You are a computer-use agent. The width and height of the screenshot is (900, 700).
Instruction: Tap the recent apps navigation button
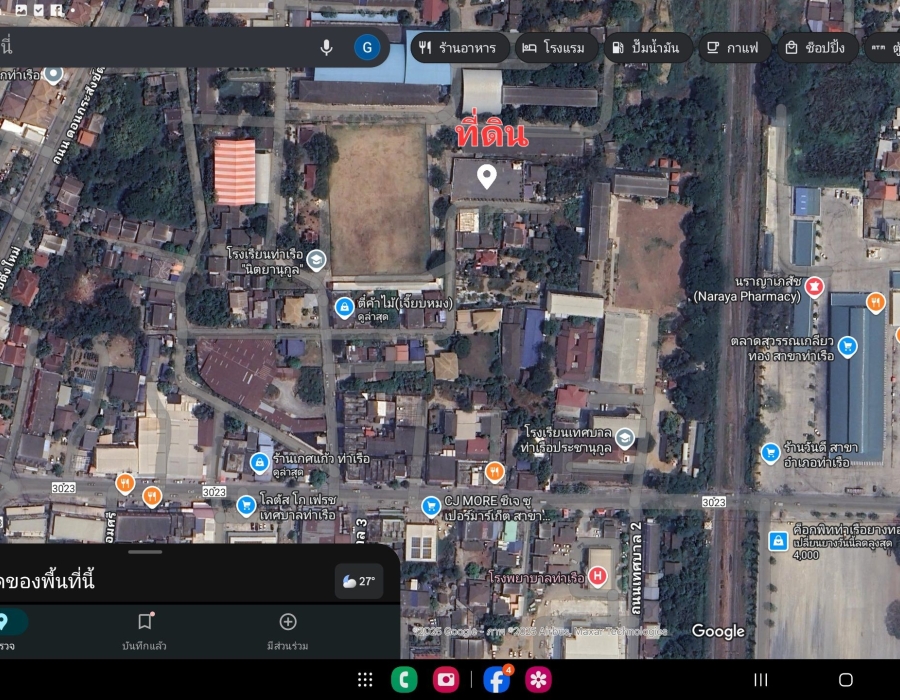click(761, 680)
